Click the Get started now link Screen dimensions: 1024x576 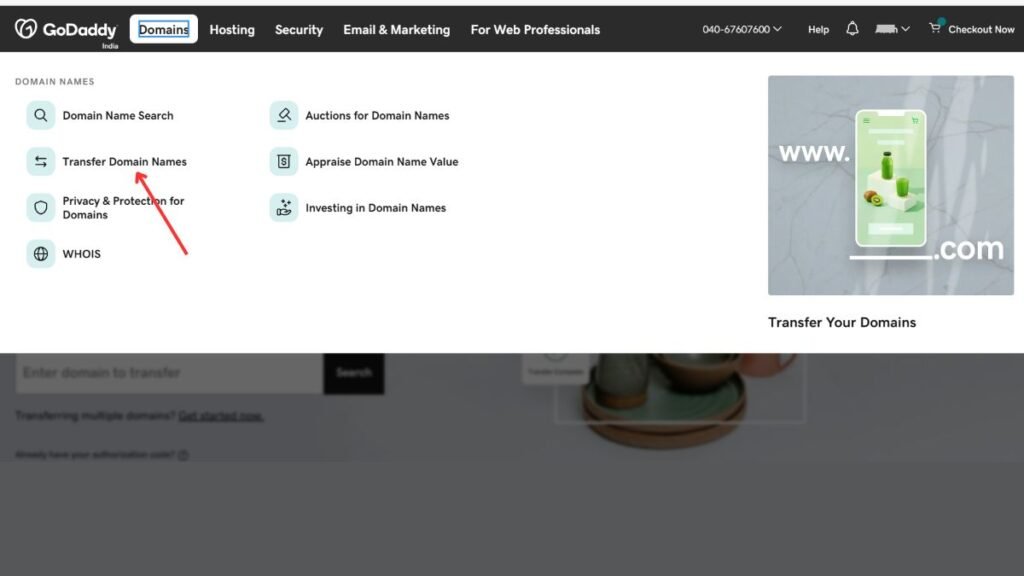[x=221, y=416]
